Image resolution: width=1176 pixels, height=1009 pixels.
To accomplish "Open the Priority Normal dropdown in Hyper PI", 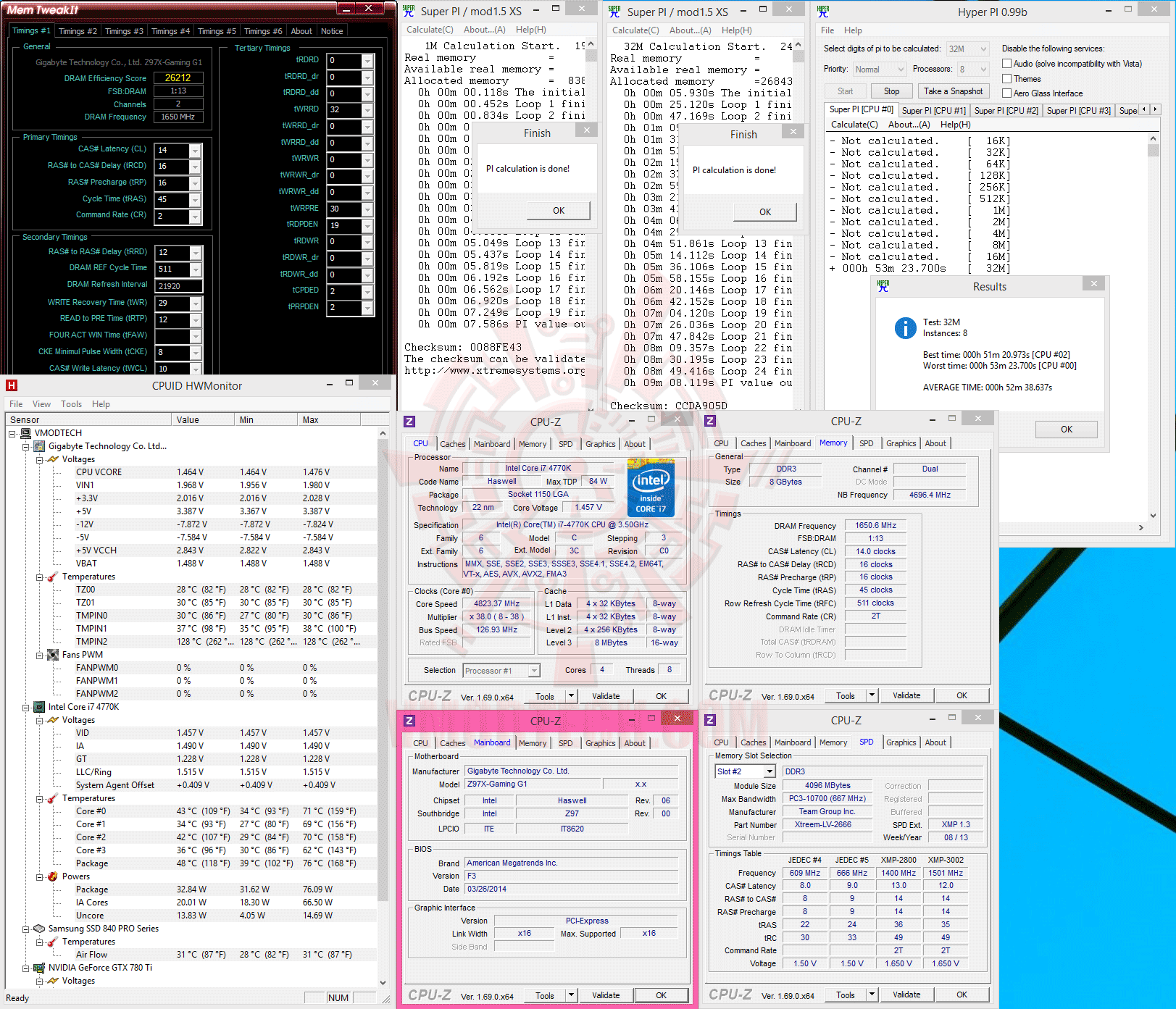I will coord(901,70).
